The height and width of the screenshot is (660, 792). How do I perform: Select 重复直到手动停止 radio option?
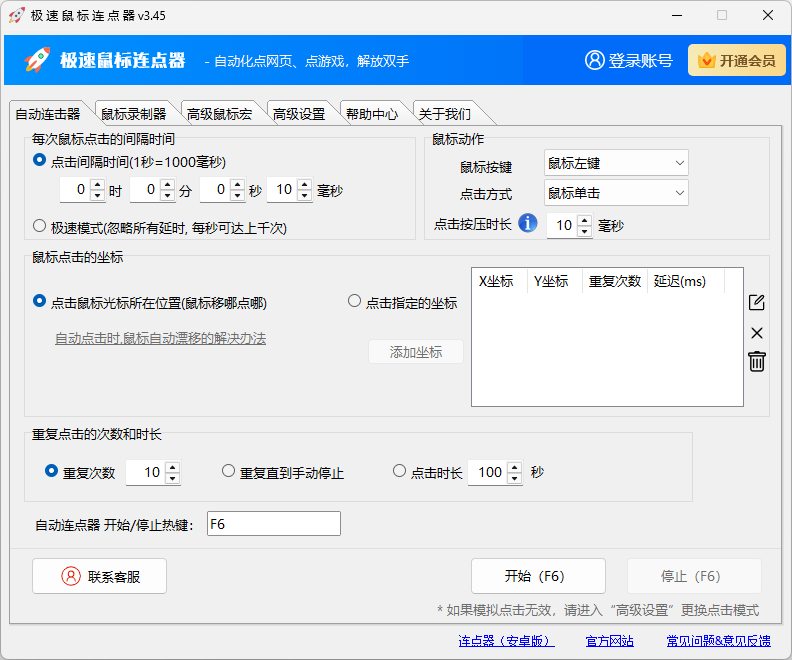(x=229, y=471)
